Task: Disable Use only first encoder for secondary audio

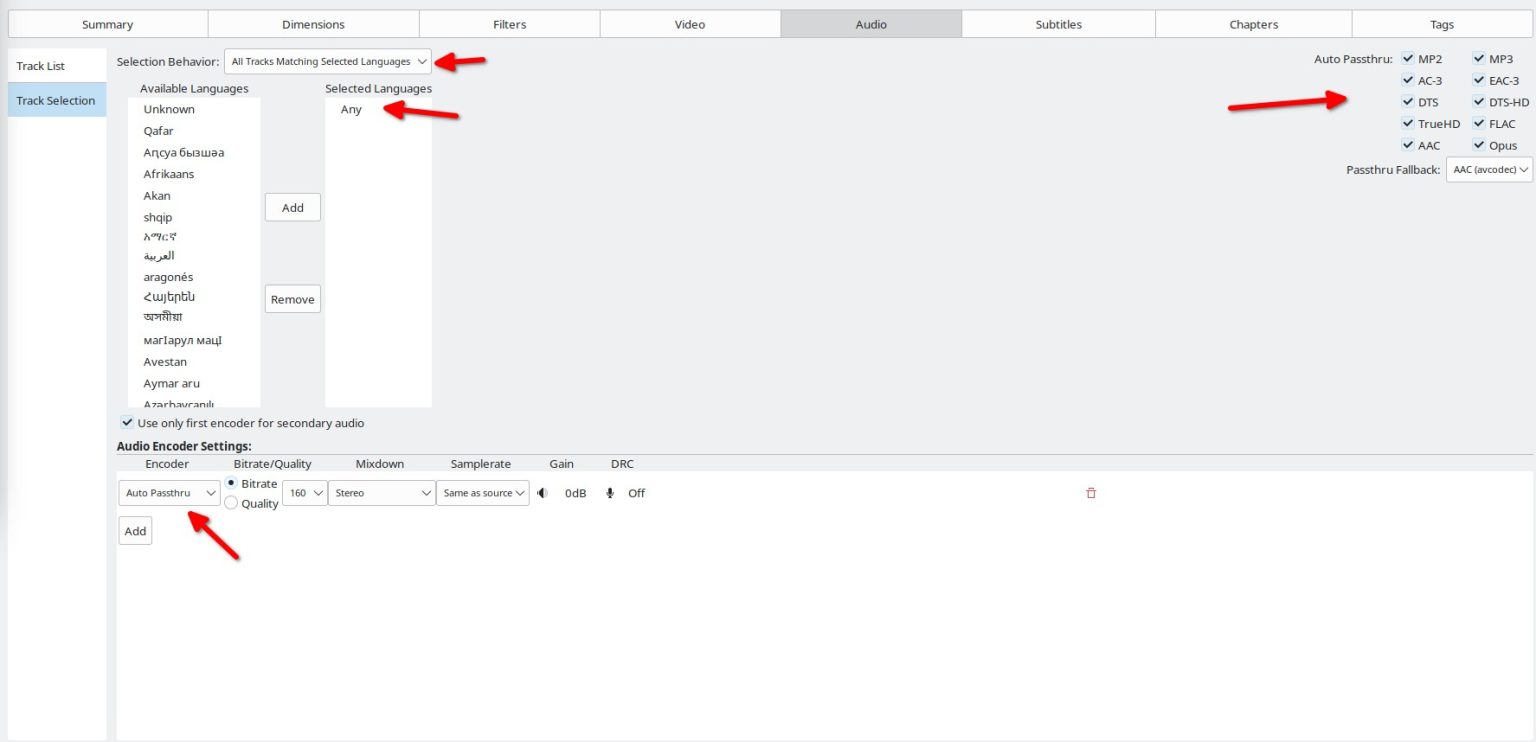Action: point(127,423)
